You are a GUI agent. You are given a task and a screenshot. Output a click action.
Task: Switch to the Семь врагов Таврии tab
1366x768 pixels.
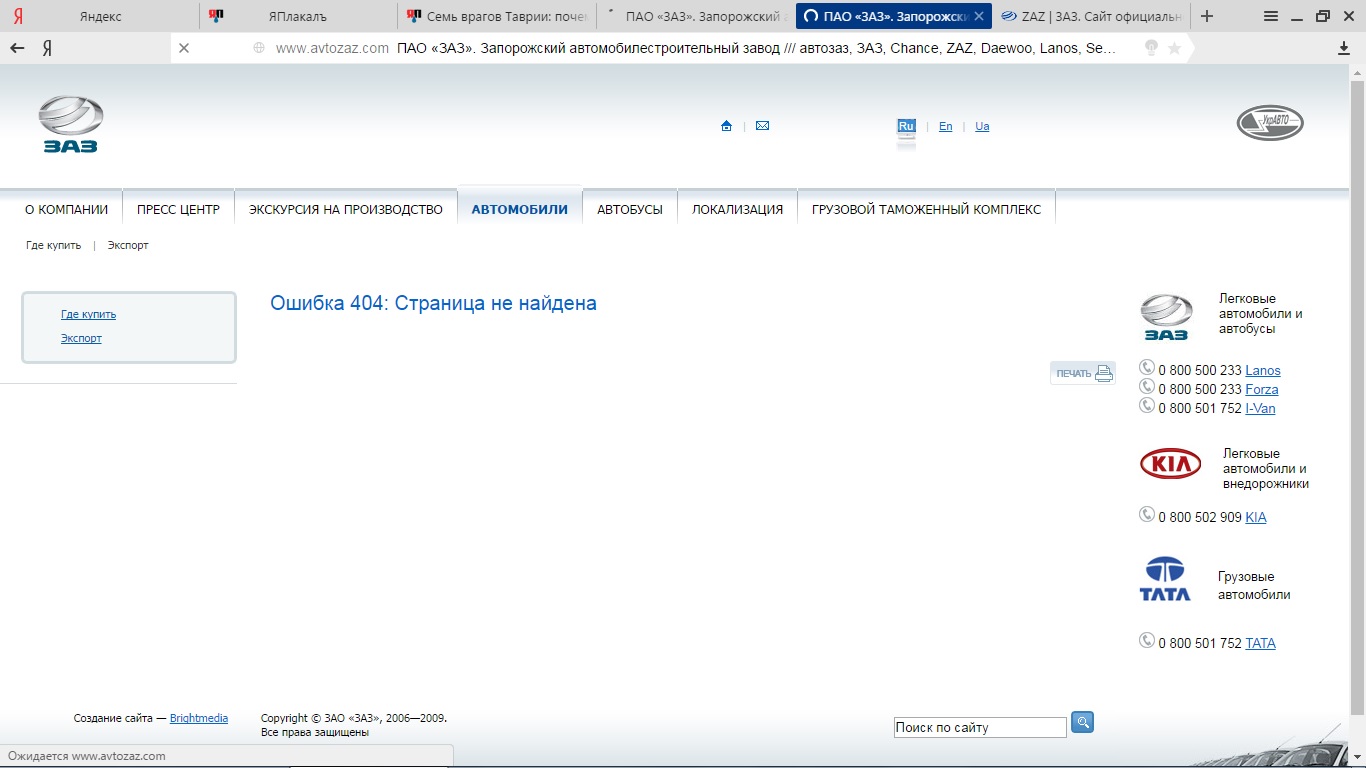[x=497, y=16]
